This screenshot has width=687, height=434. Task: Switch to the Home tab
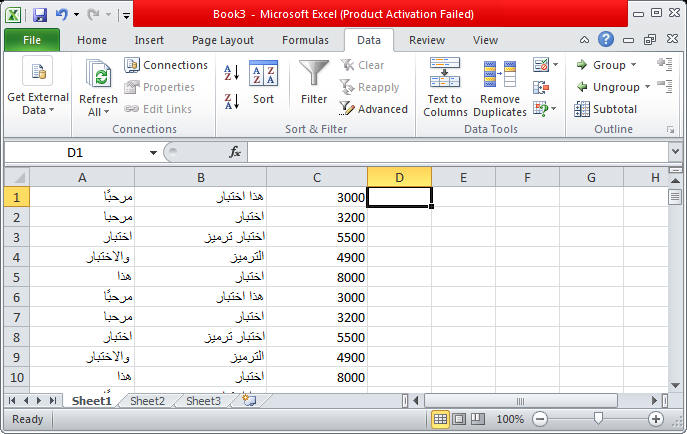(92, 40)
